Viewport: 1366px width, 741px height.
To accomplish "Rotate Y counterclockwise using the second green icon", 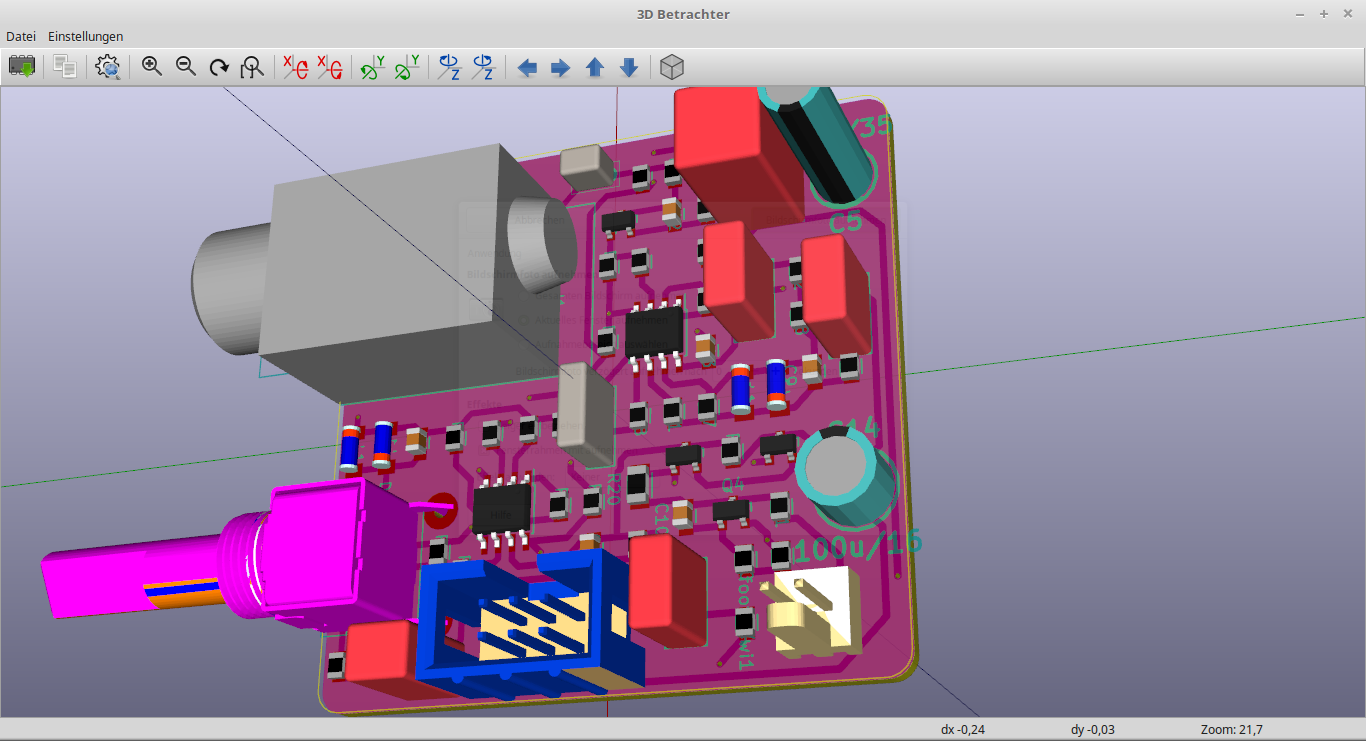I will point(407,67).
